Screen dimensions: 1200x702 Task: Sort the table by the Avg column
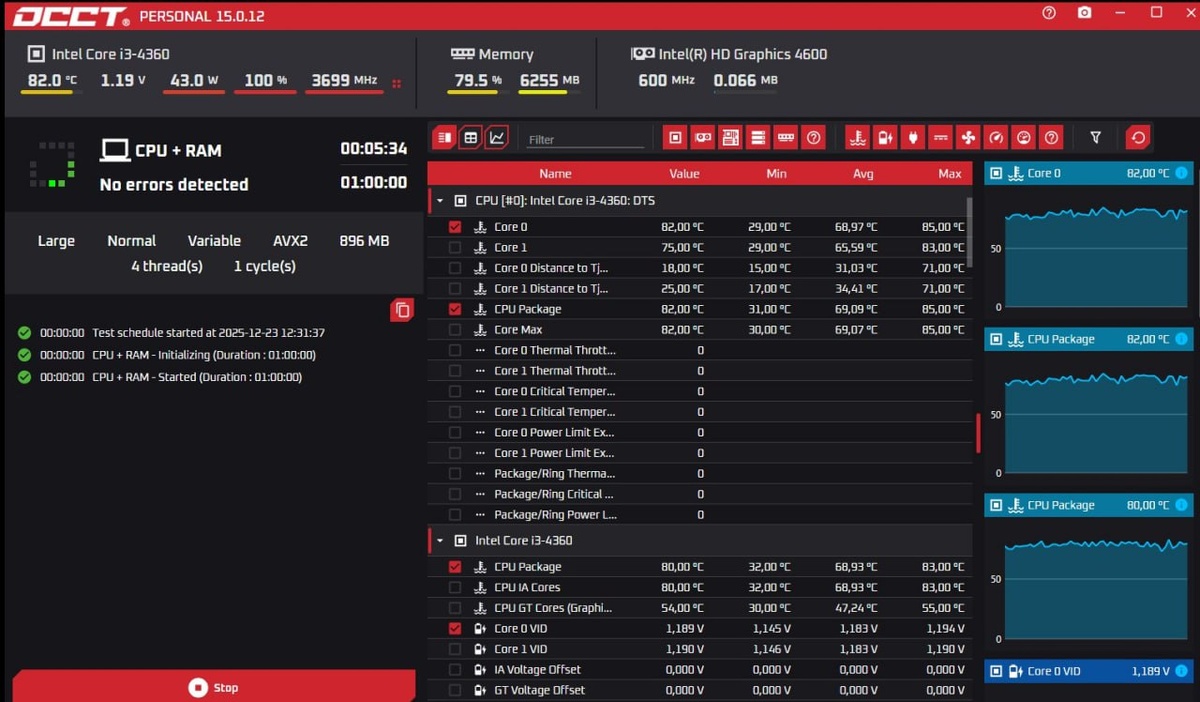click(863, 173)
